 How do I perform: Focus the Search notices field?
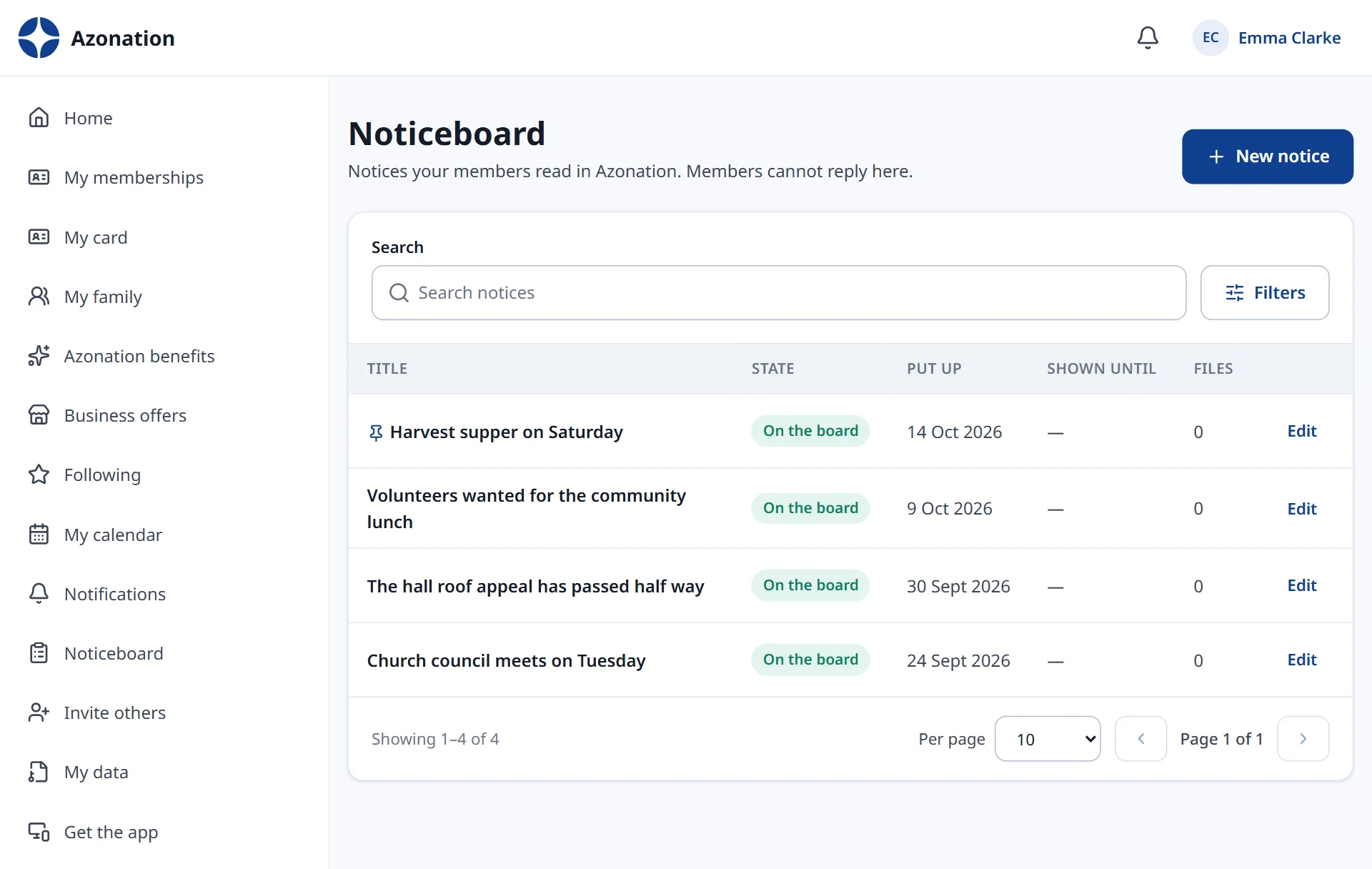pos(779,293)
